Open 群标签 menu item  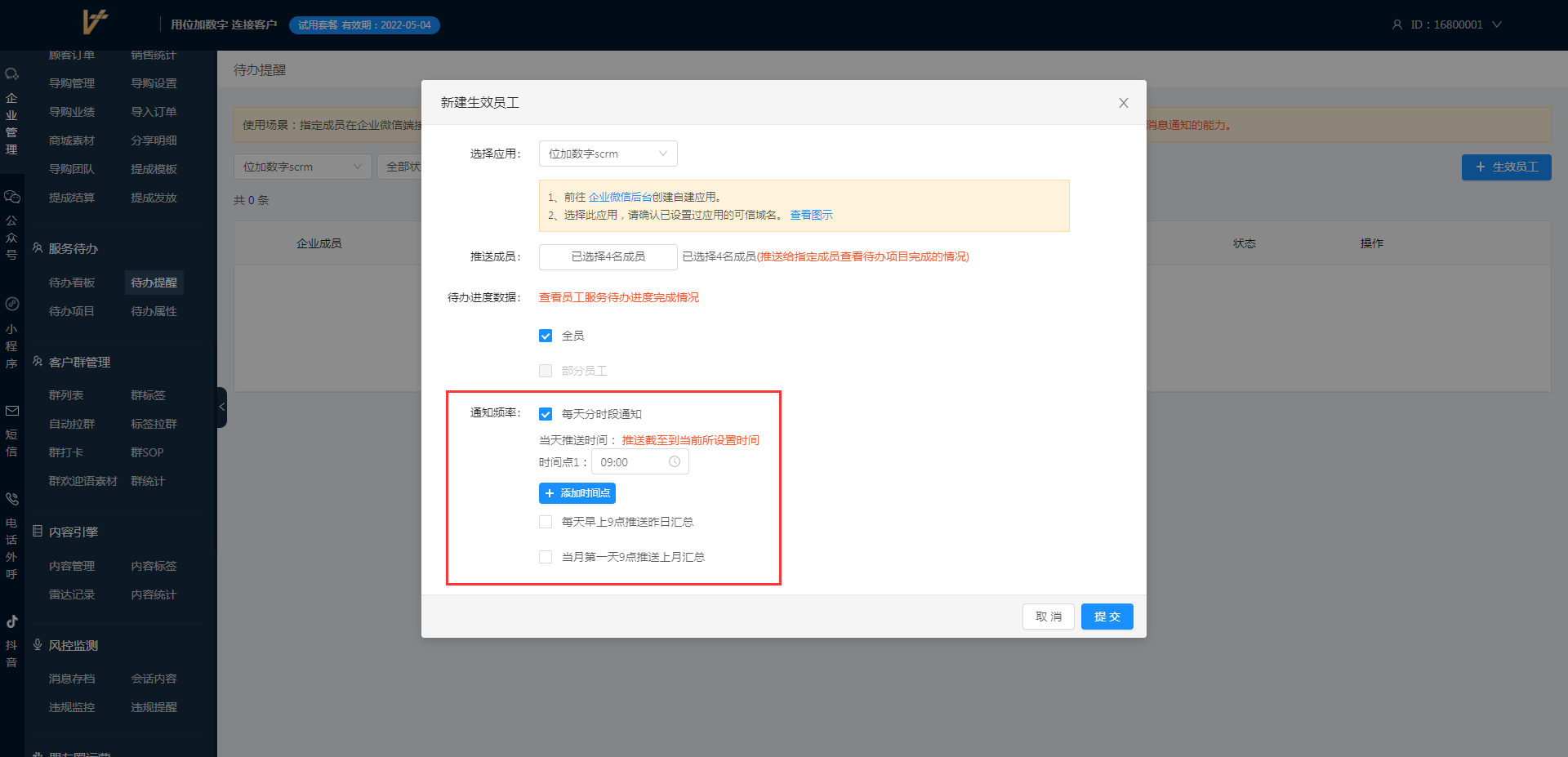(x=149, y=395)
